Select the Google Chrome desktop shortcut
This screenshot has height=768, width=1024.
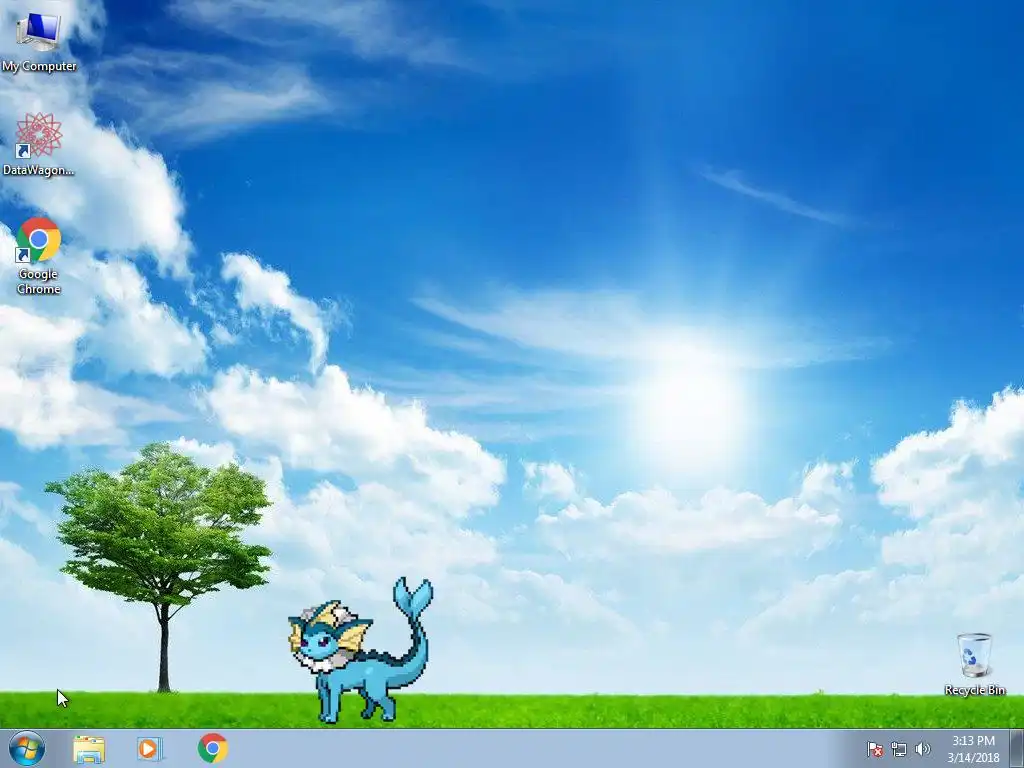pos(39,256)
